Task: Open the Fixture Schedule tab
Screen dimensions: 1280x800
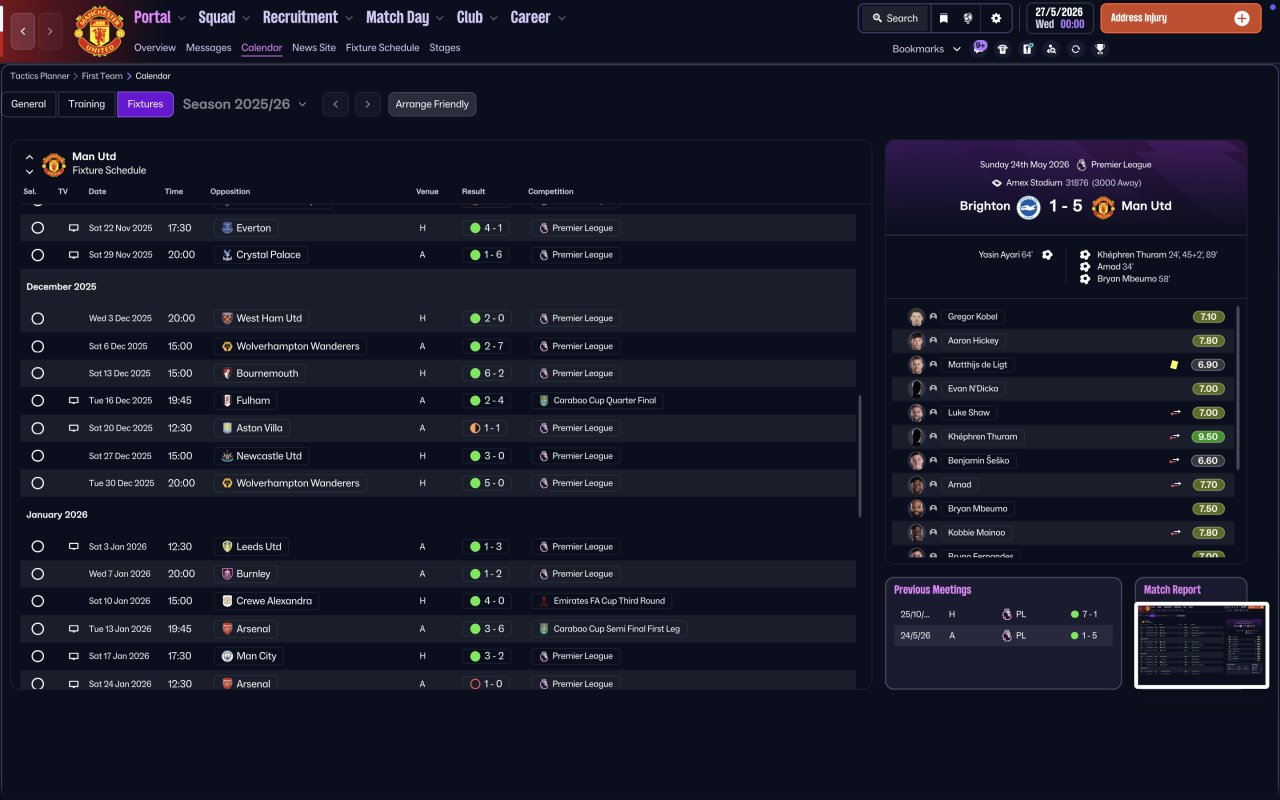Action: [x=383, y=48]
